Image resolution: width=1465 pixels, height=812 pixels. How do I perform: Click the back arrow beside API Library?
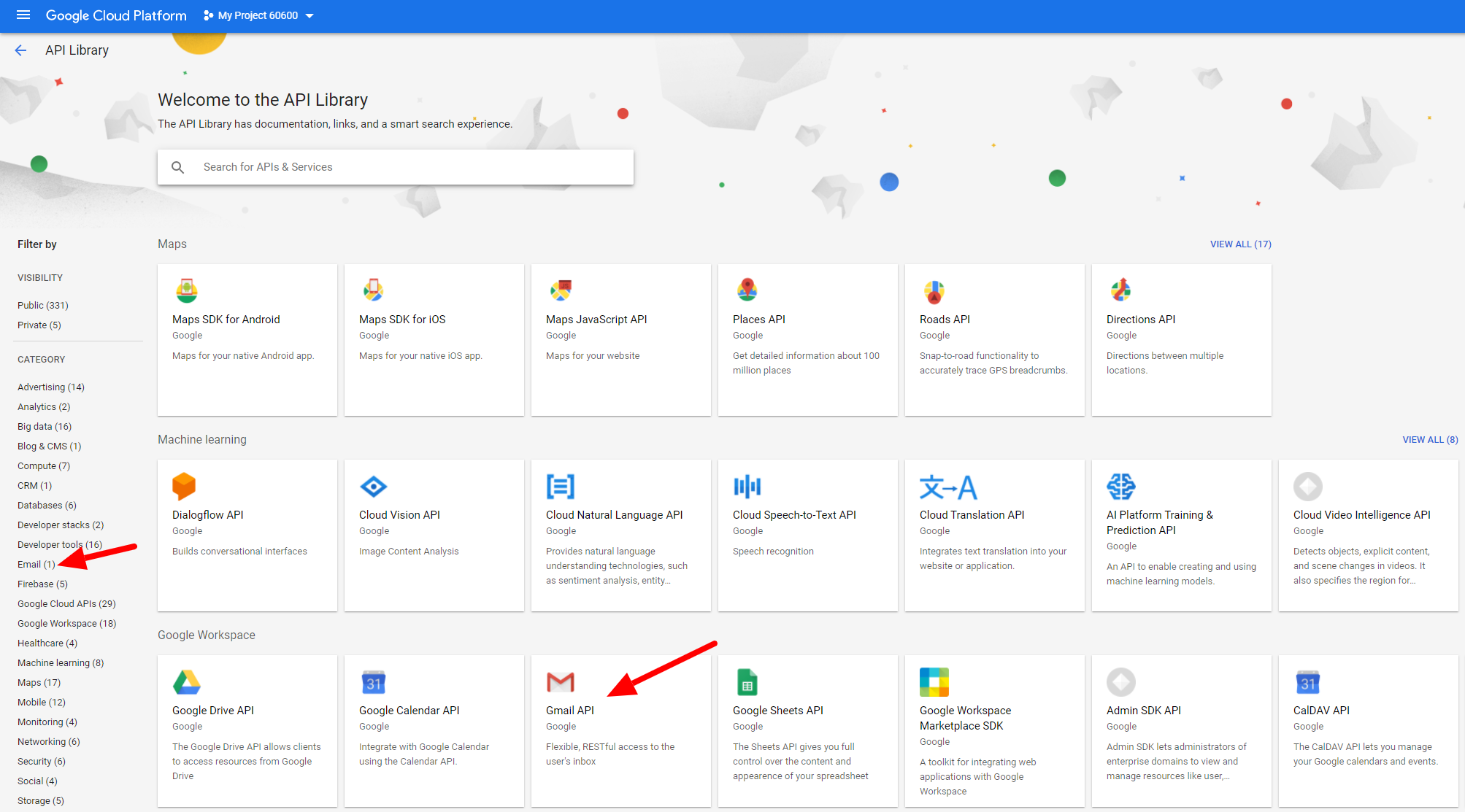tap(20, 50)
